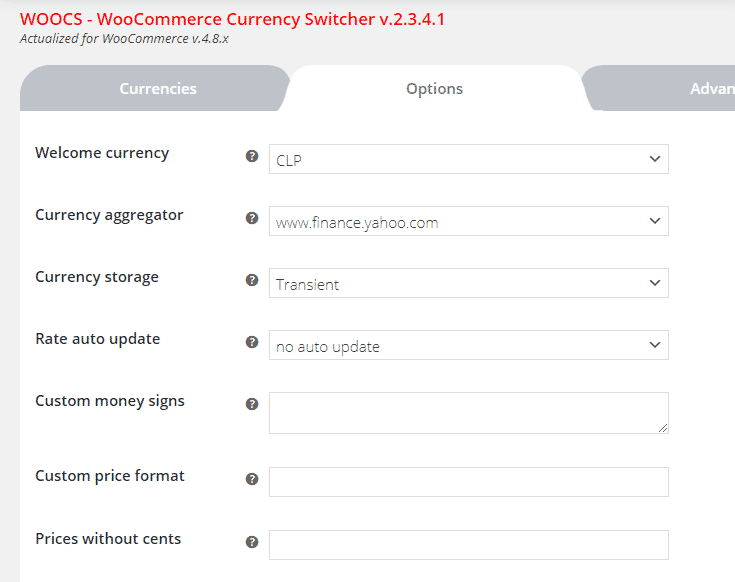Show help for Custom money signs

coord(252,404)
